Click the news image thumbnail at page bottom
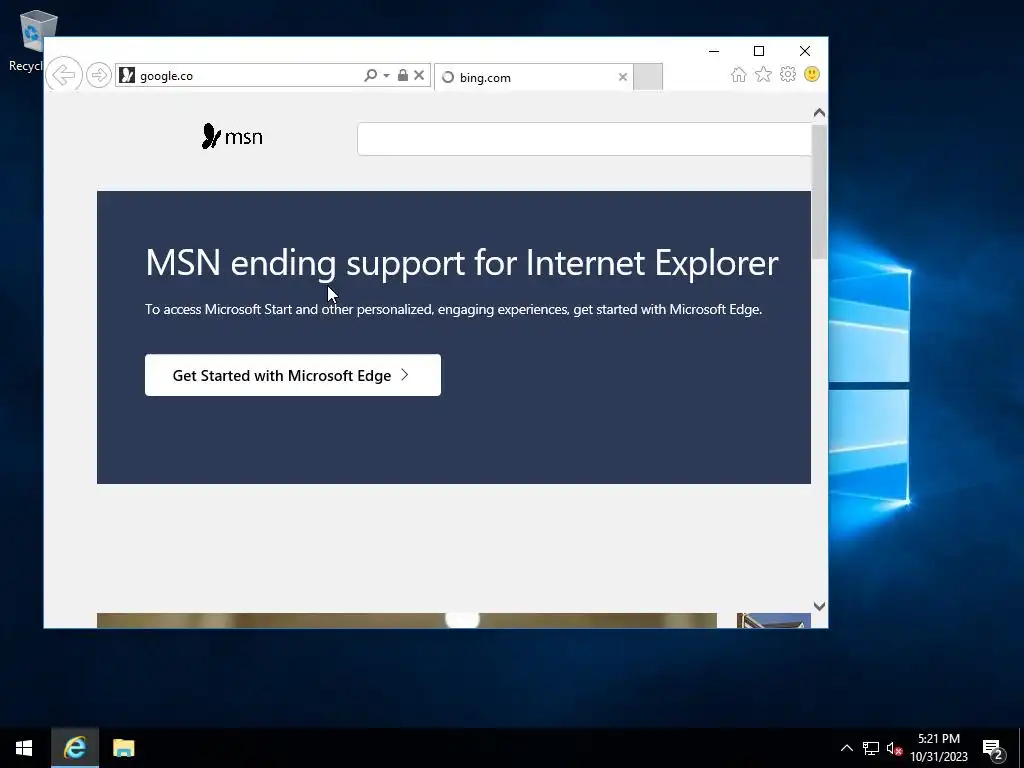The height and width of the screenshot is (768, 1024). click(407, 620)
